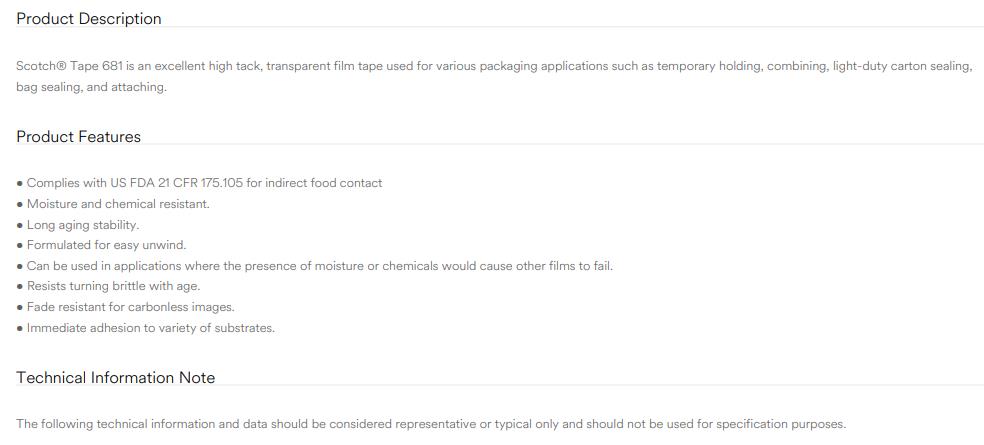This screenshot has width=984, height=445.
Task: Click the bullet about other films failing
Action: tap(314, 266)
